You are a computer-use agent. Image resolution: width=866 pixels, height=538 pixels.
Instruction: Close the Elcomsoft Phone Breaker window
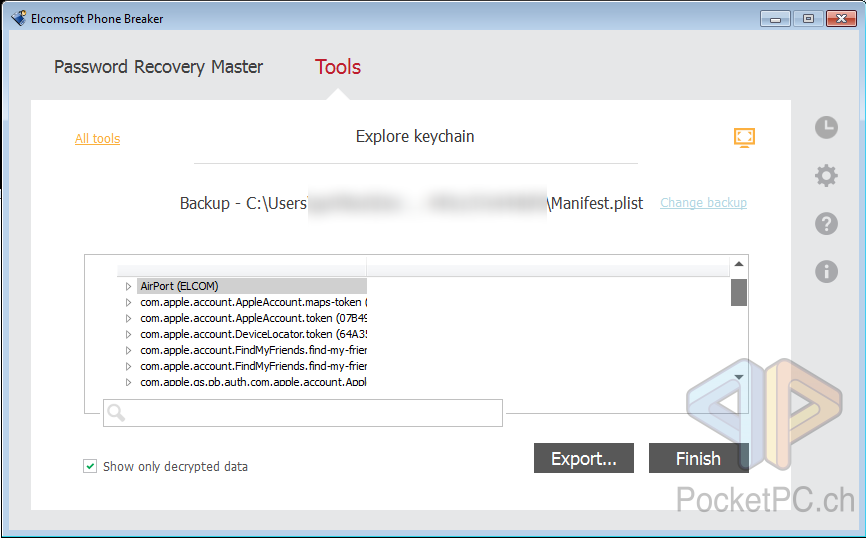point(841,19)
